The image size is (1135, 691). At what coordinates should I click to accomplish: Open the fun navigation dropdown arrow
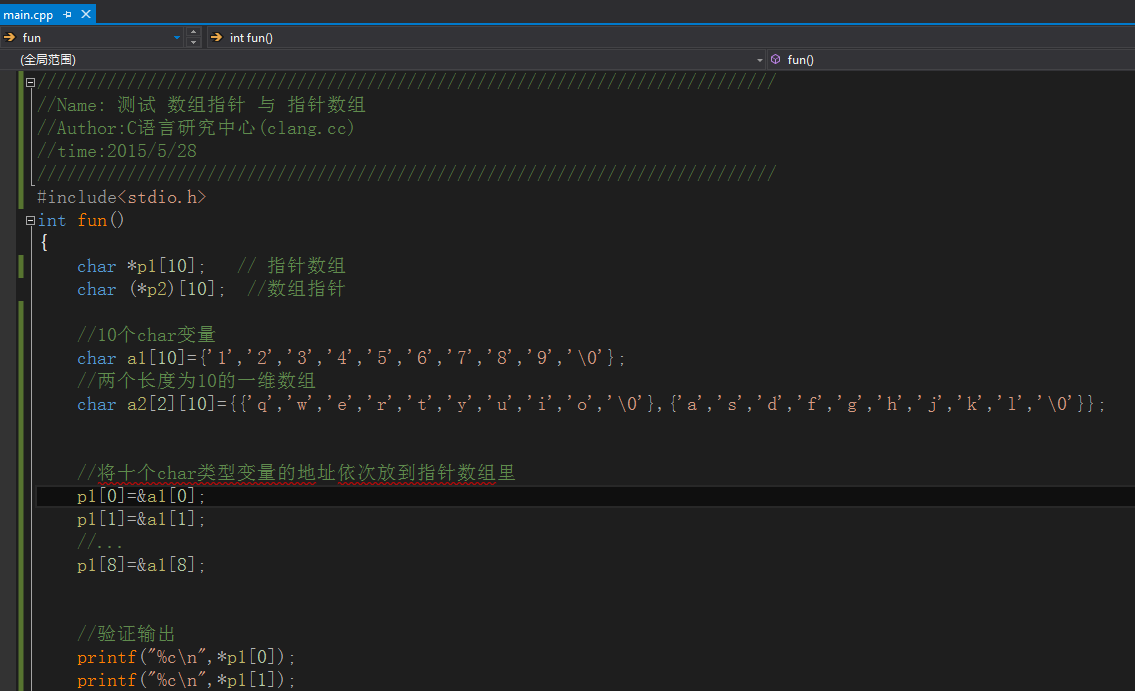pos(177,38)
